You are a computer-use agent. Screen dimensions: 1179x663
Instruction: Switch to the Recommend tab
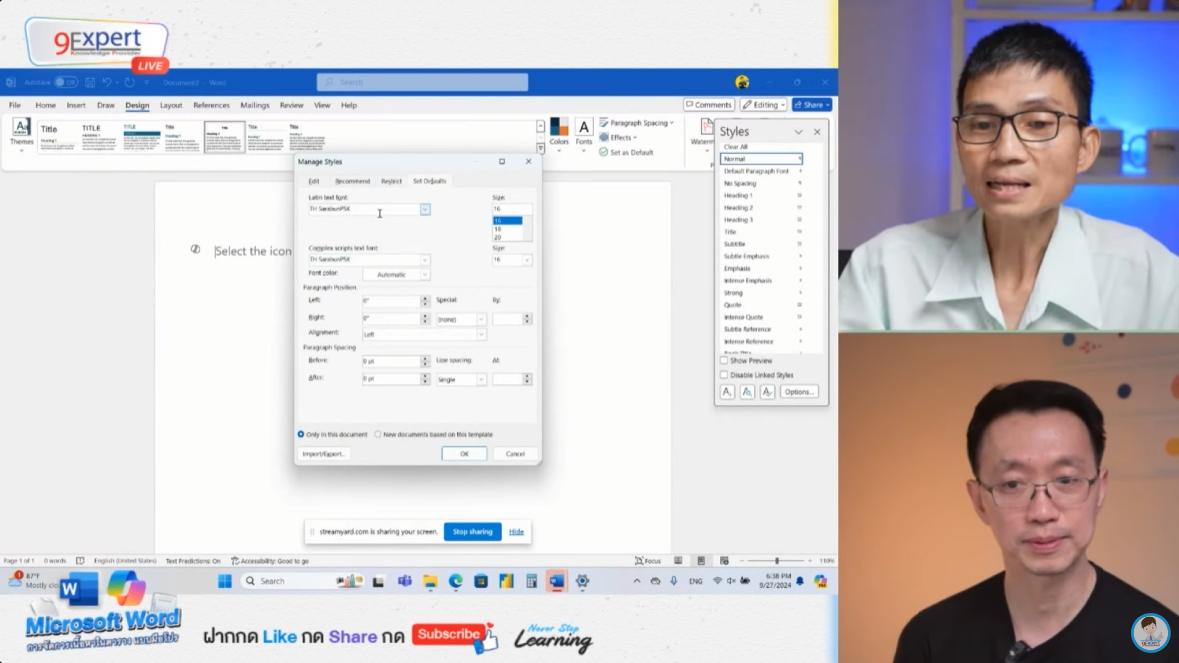[352, 181]
